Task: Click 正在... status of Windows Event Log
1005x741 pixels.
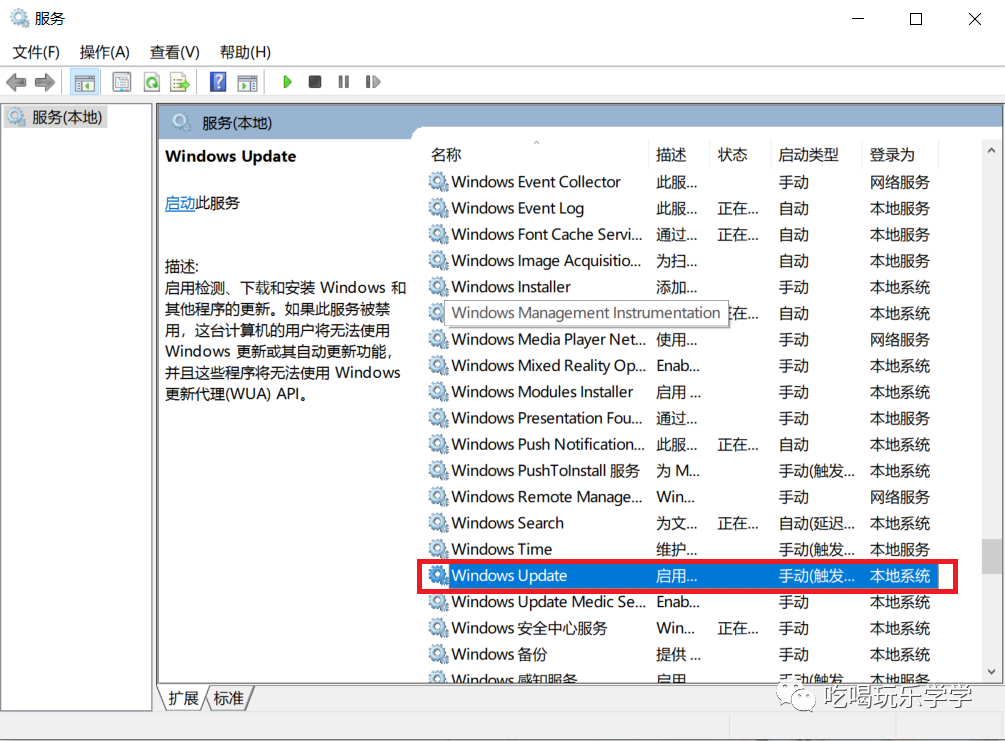Action: (738, 208)
